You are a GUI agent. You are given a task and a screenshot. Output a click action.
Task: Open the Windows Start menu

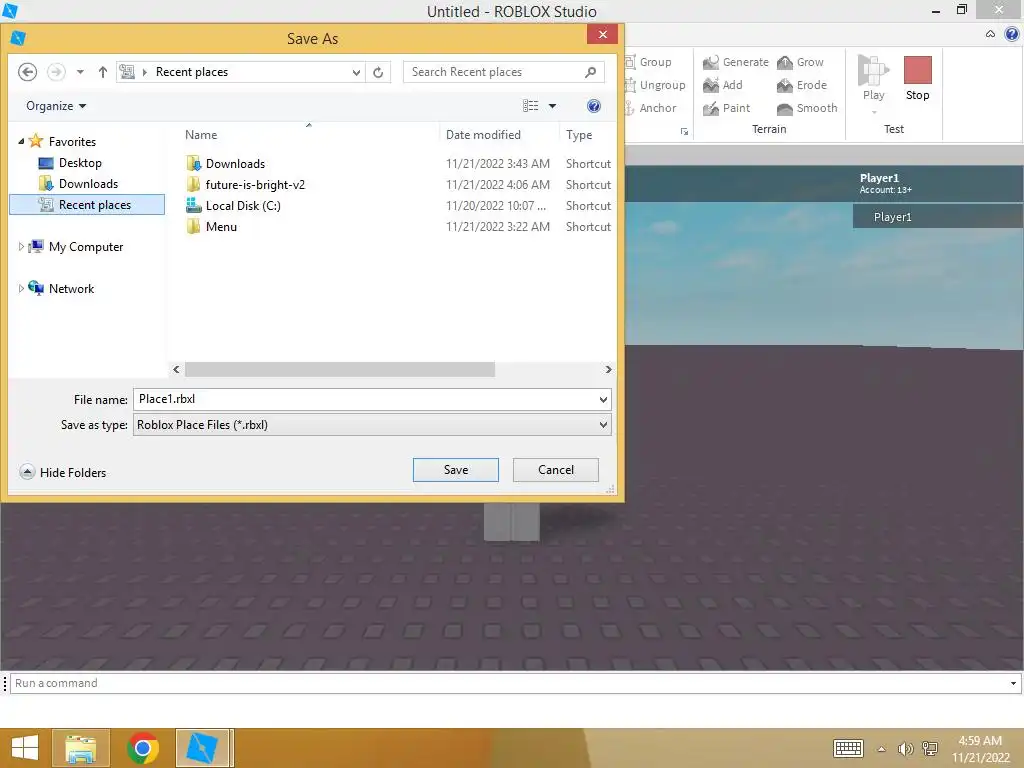[24, 748]
